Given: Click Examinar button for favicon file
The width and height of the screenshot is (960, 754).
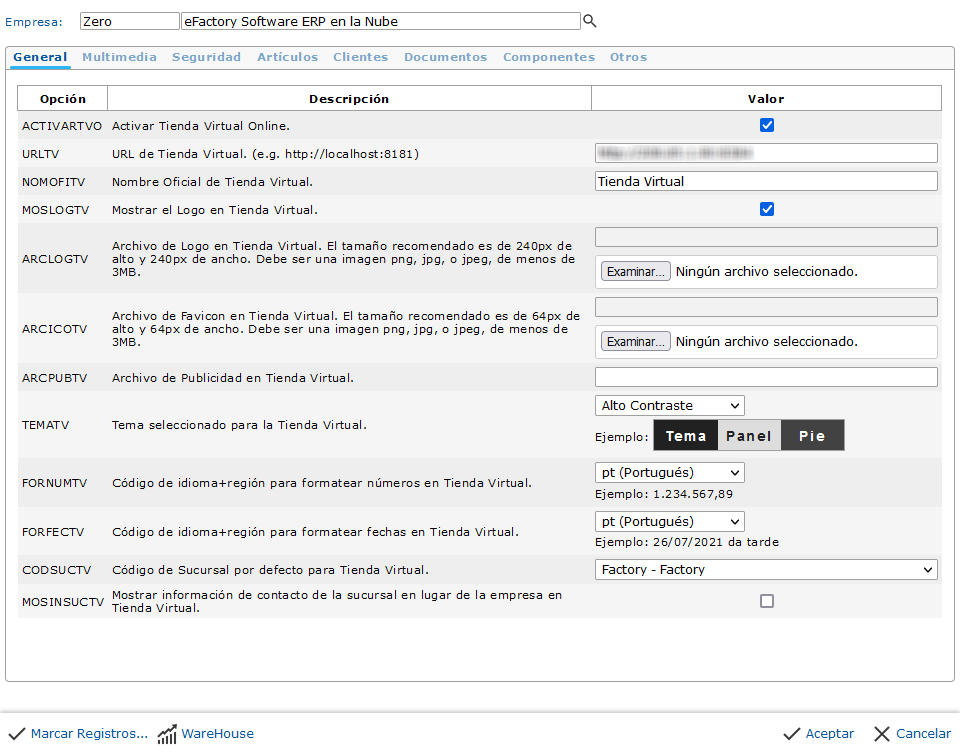Looking at the screenshot, I should pos(635,342).
